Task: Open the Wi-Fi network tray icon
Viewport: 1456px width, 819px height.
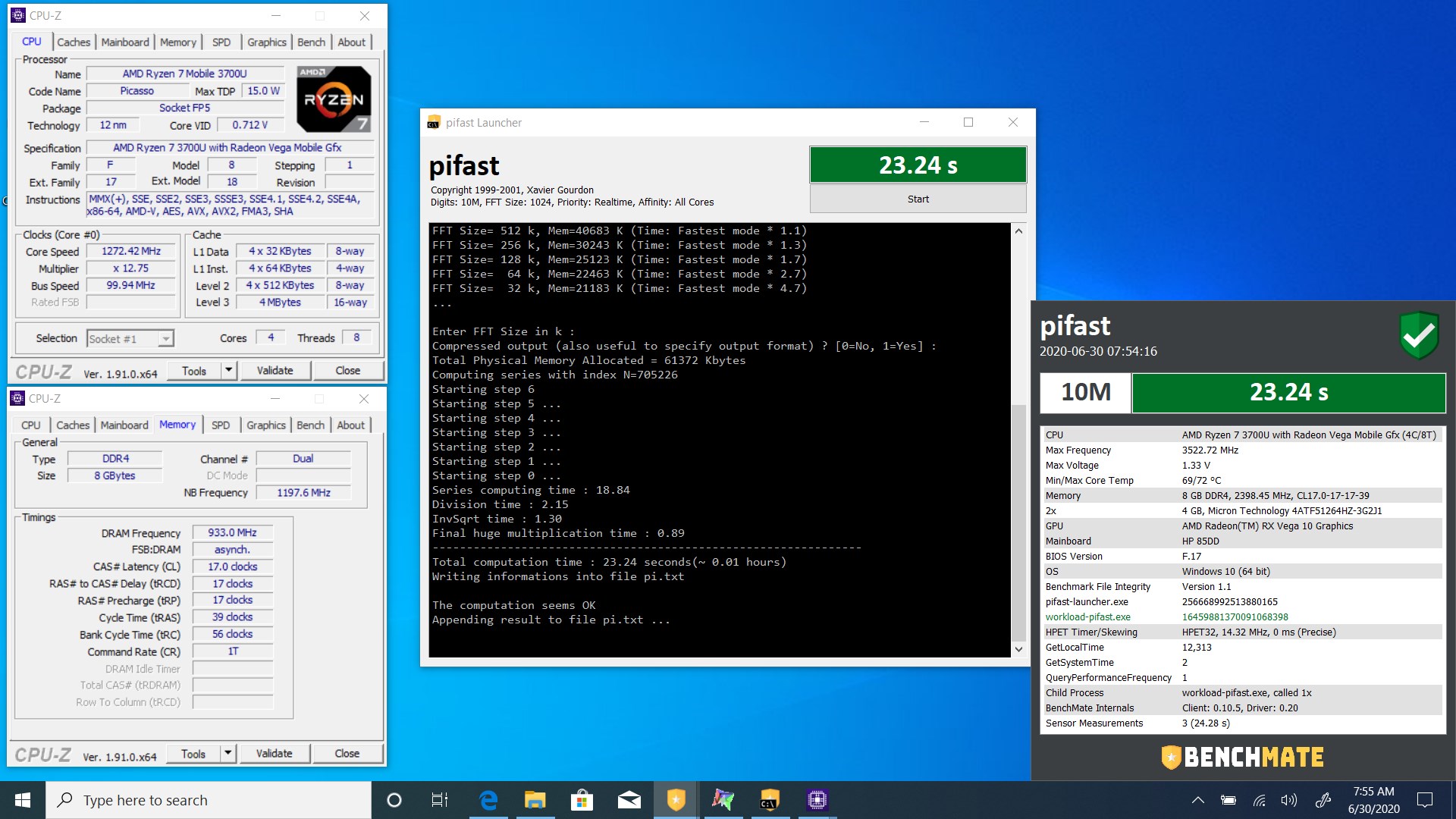Action: click(1259, 800)
